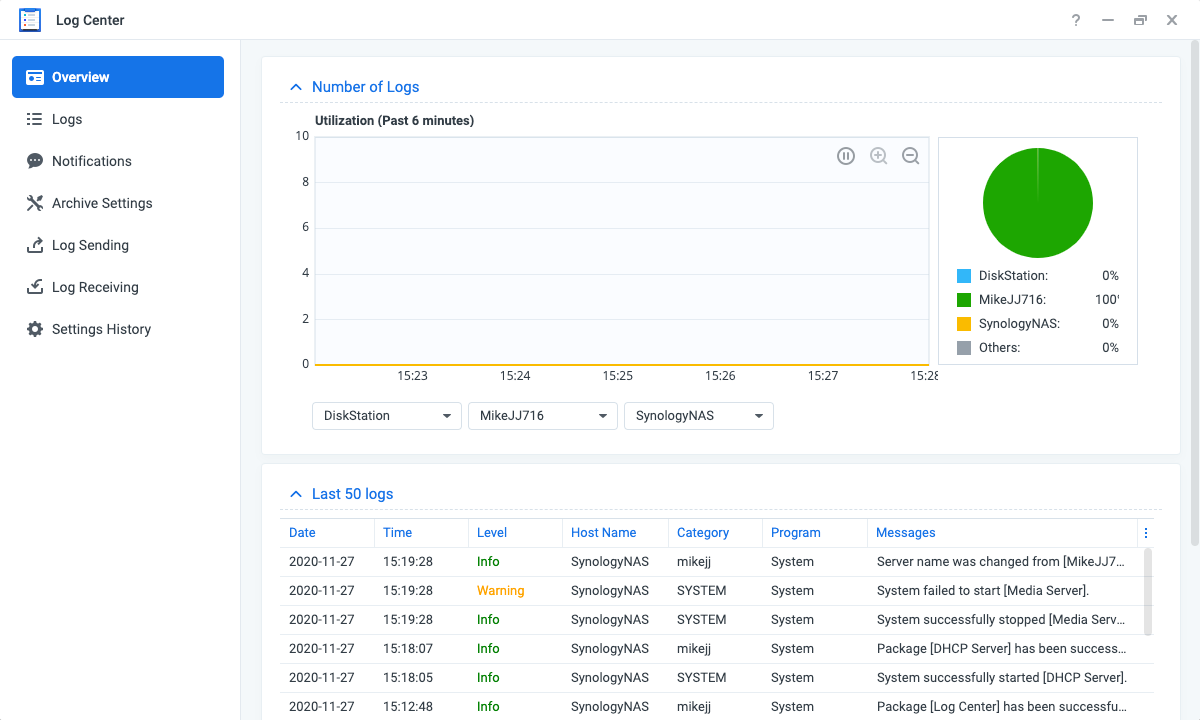Click the Log Receiving download icon
The image size is (1200, 720).
(x=35, y=287)
